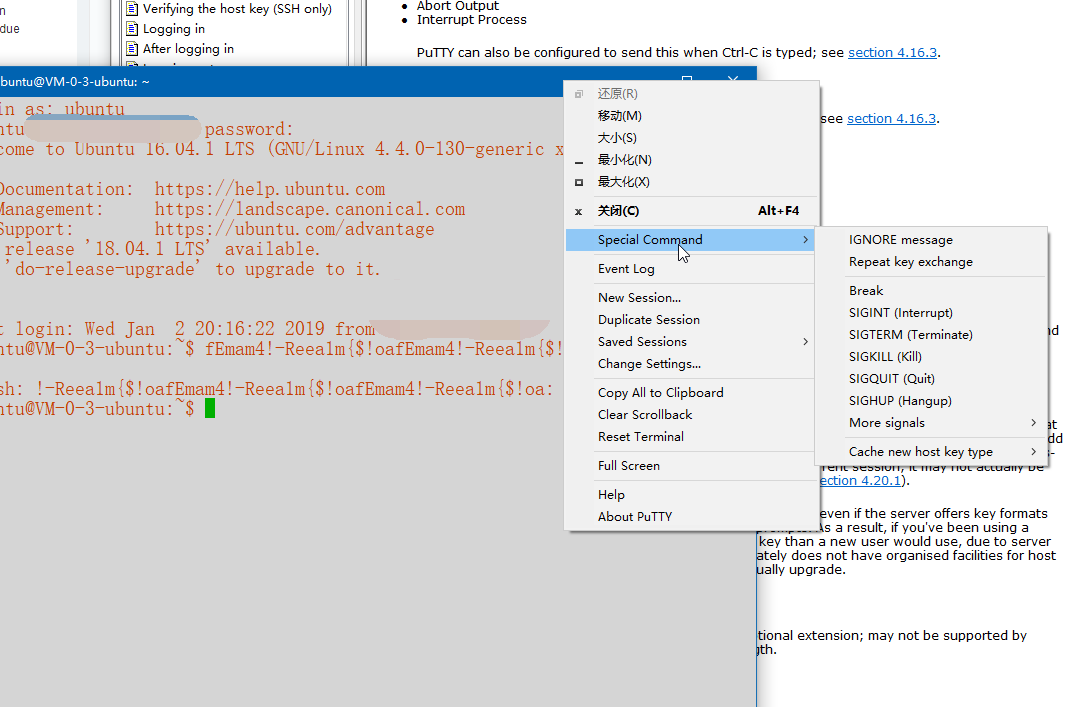The height and width of the screenshot is (707, 1074).
Task: Click the restore icon beside 还原(R)
Action: 579,94
